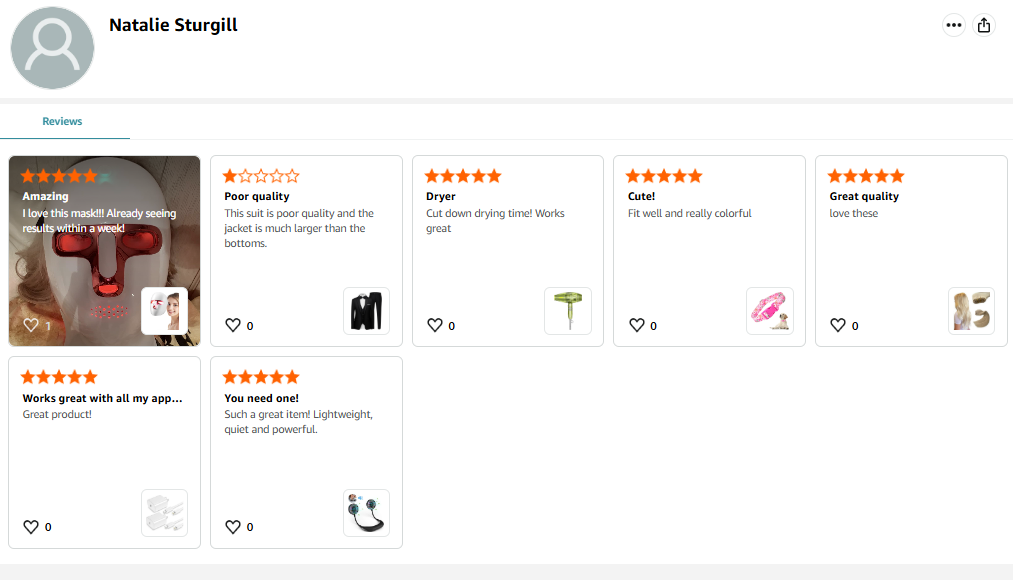This screenshot has height=581, width=1013.
Task: Click the five-star rating on 'Dryer' review
Action: (463, 176)
